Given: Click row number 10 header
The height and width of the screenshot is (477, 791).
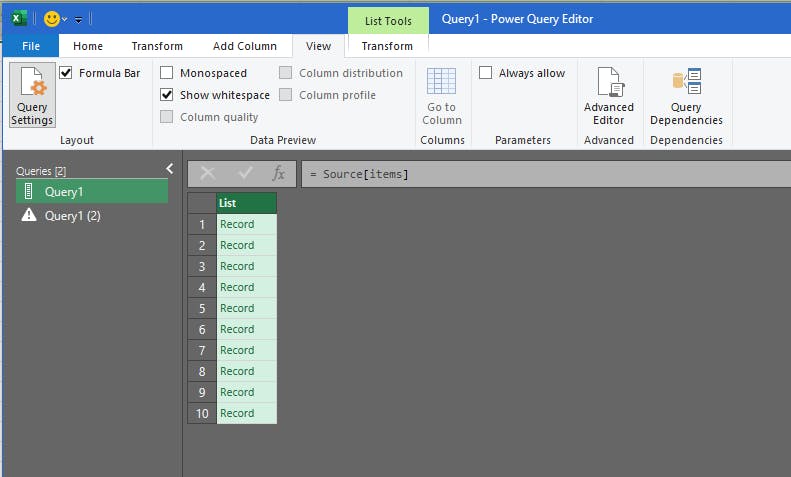Looking at the screenshot, I should point(202,413).
